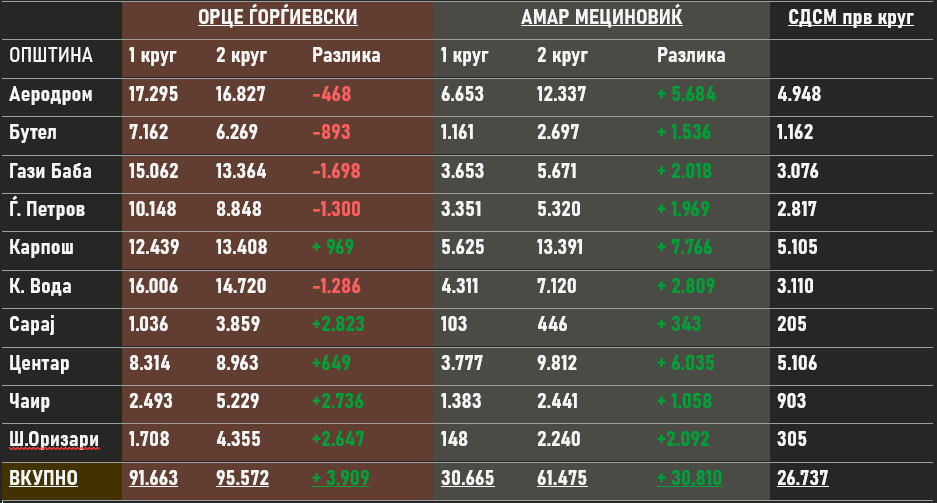Click the Чаир municipality label
This screenshot has width=937, height=503.
coord(29,401)
